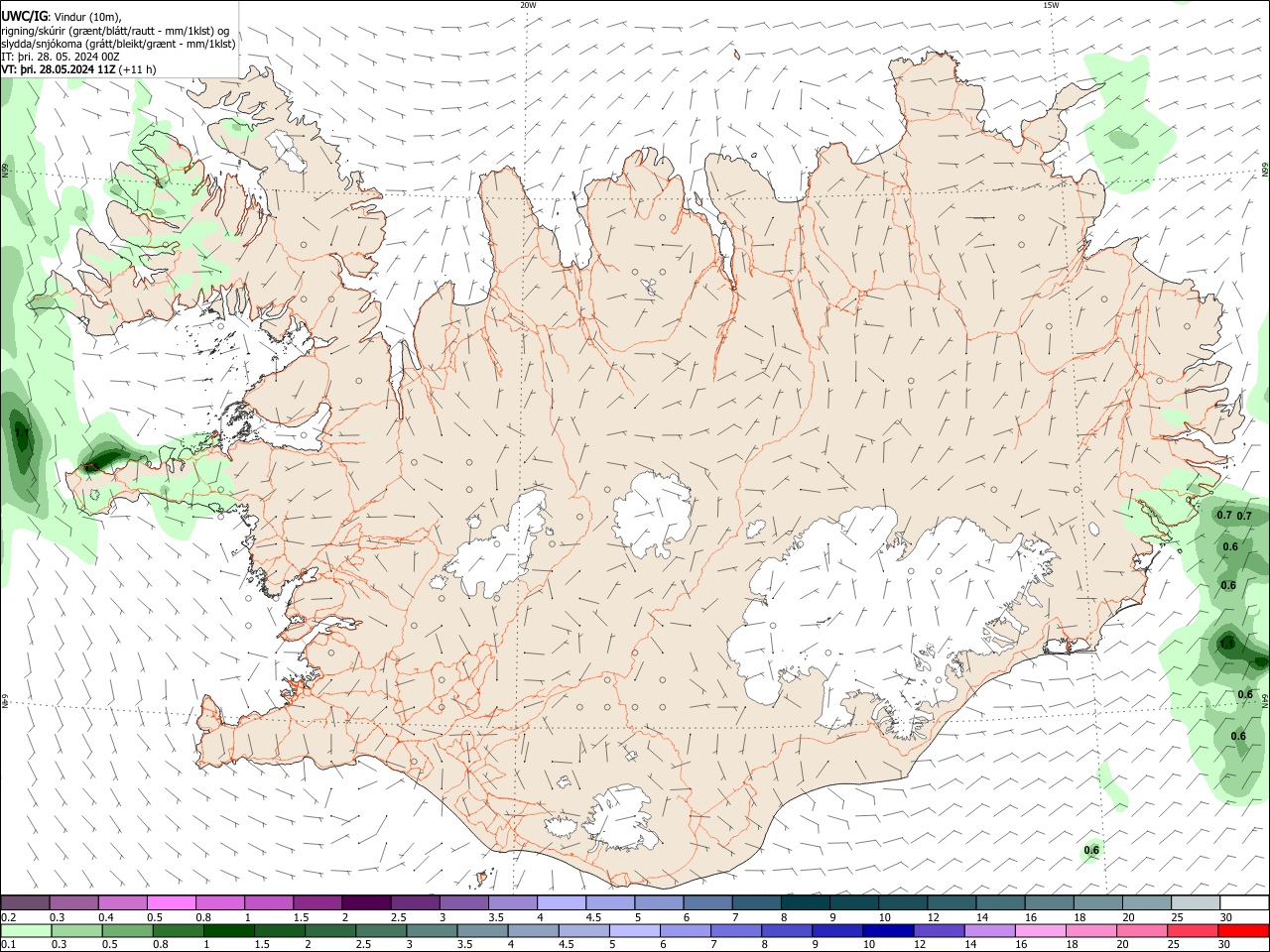
Task: Click the UWC/IG title text
Action: 24,17
